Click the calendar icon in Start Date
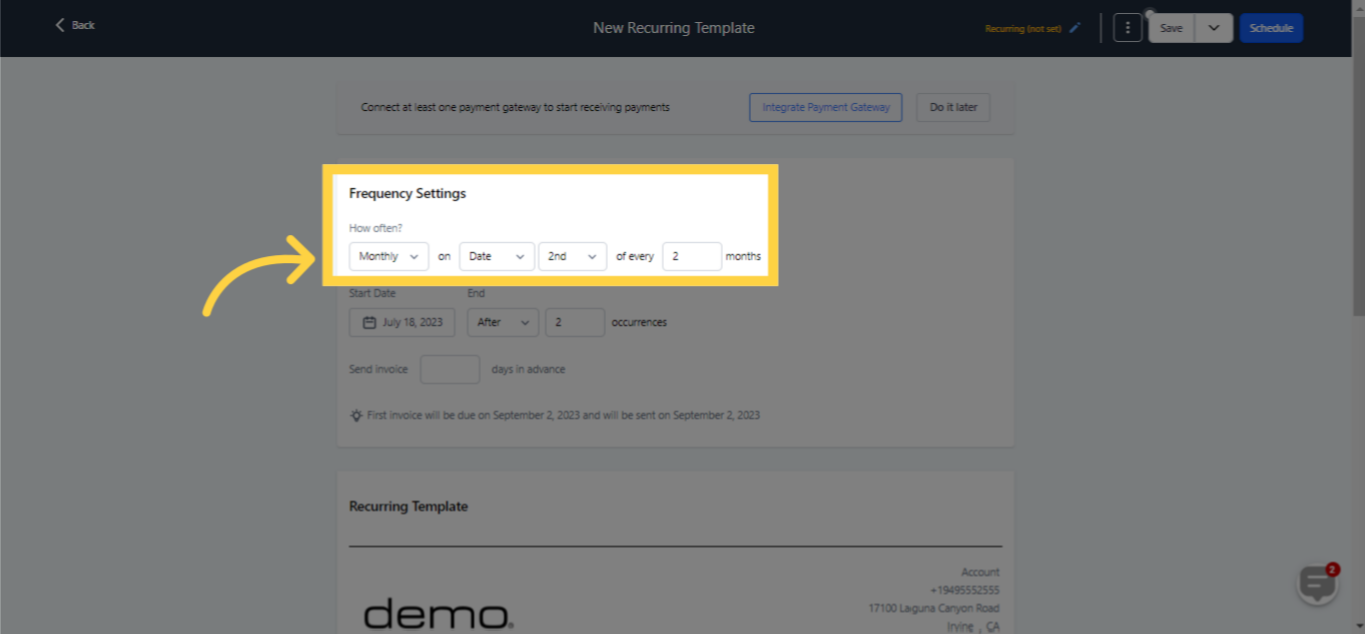Screen dimensions: 1365x634 [368, 322]
